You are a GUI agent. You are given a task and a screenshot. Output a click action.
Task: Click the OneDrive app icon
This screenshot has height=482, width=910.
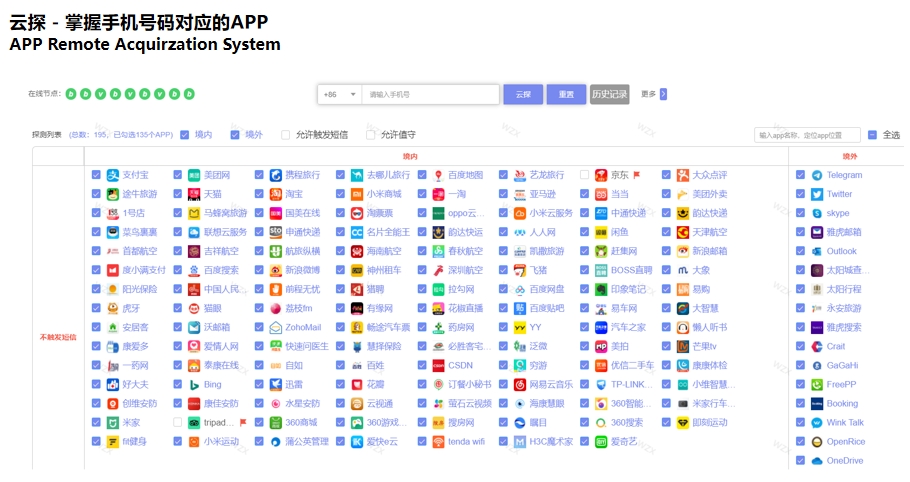coord(817,461)
